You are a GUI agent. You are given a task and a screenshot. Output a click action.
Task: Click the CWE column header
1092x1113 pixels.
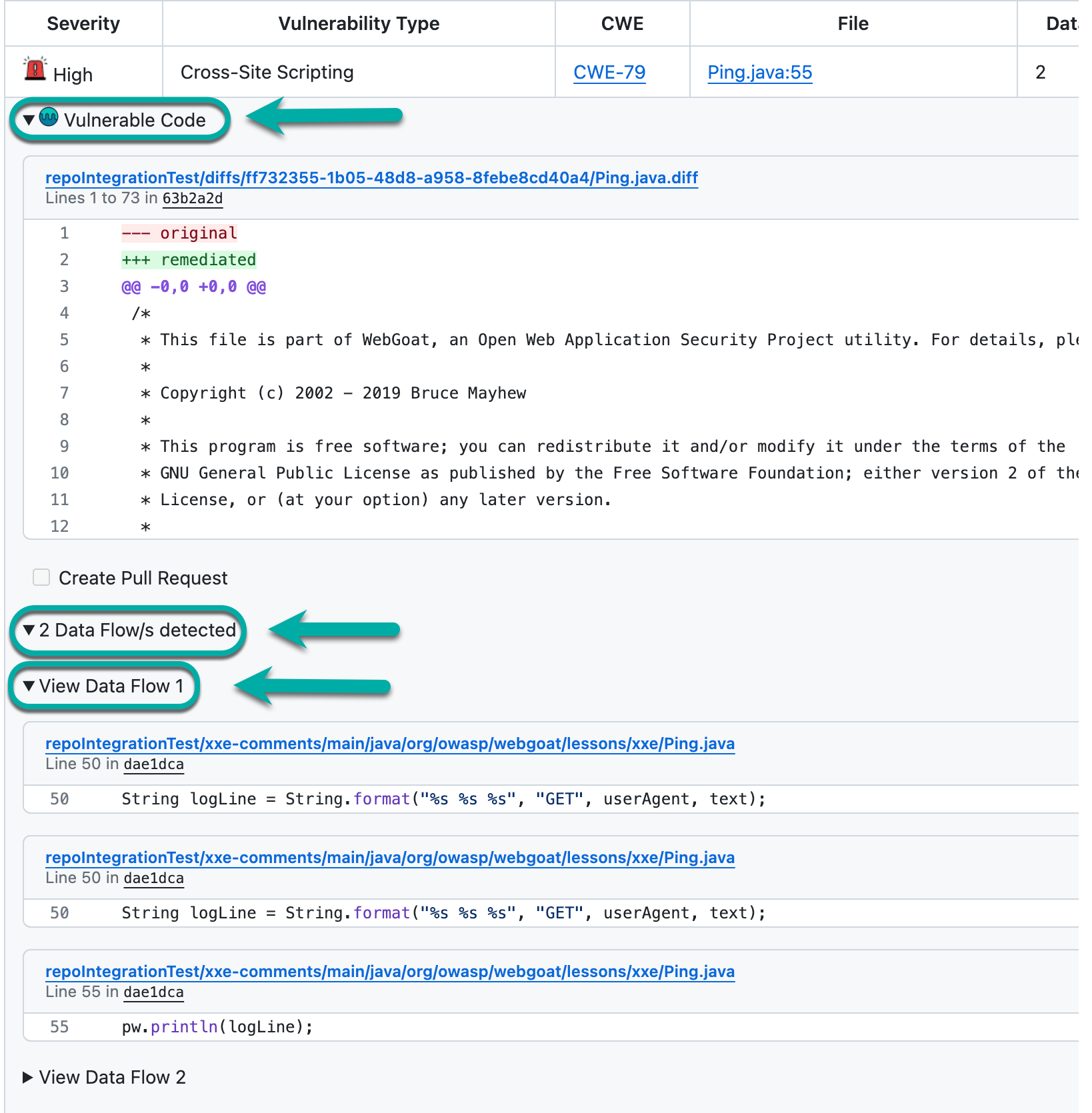click(x=622, y=23)
